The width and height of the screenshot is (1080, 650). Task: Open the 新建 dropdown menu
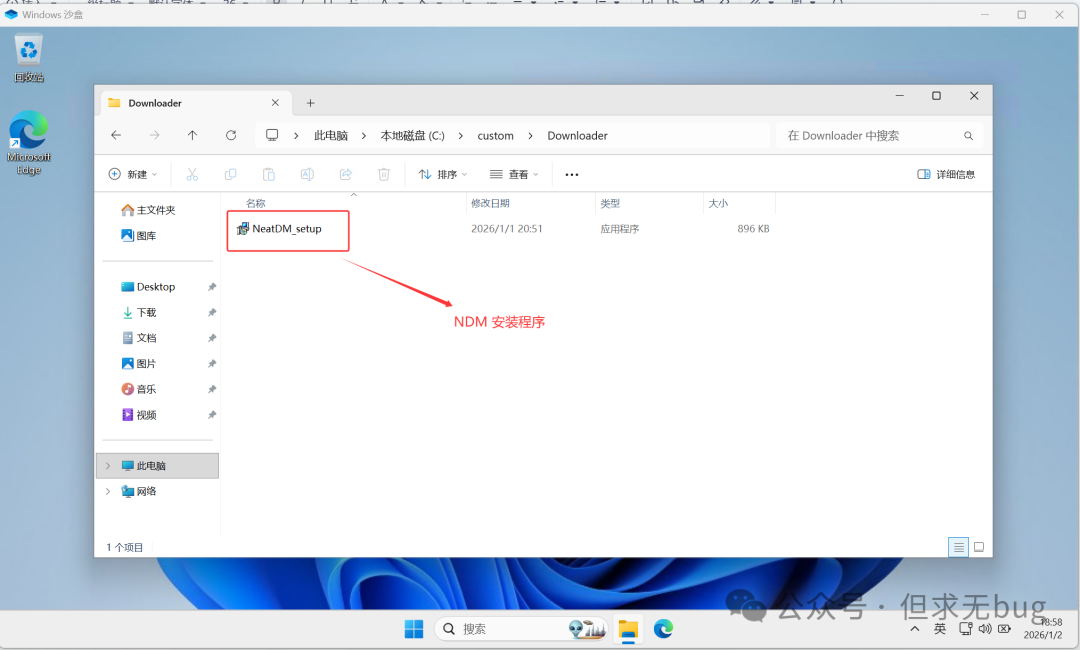pyautogui.click(x=133, y=174)
